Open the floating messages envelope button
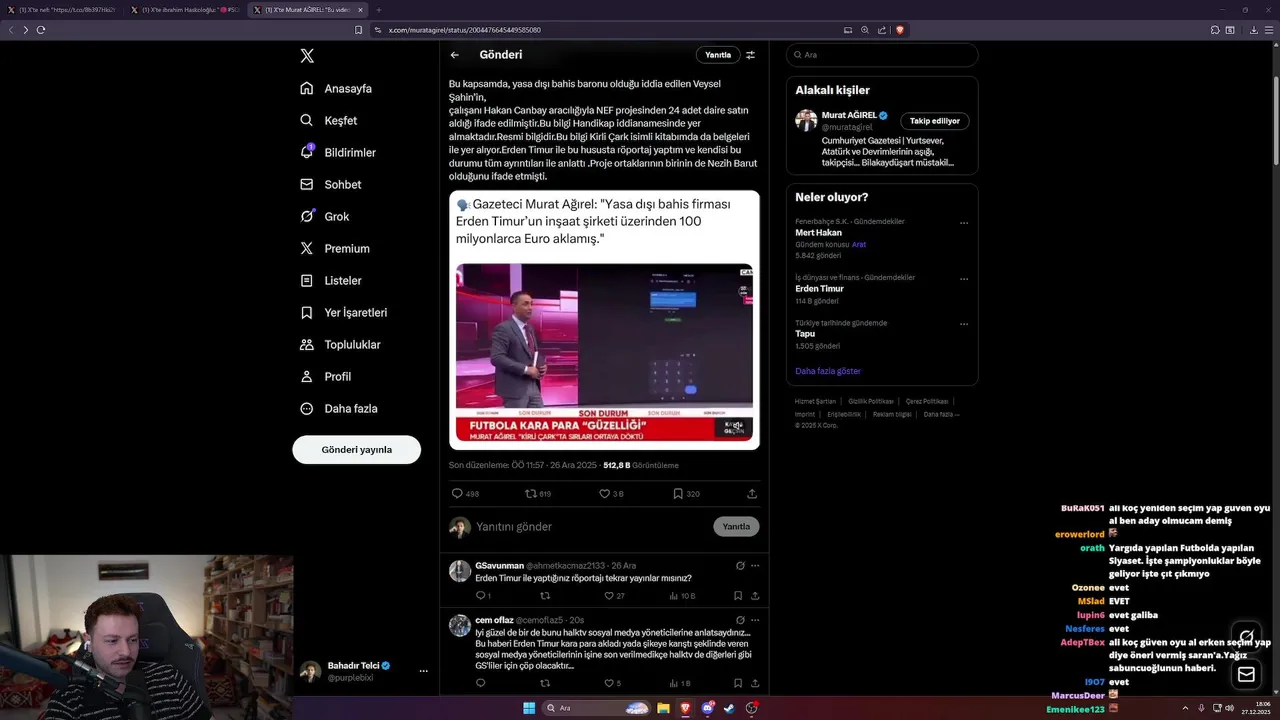 tap(1246, 675)
